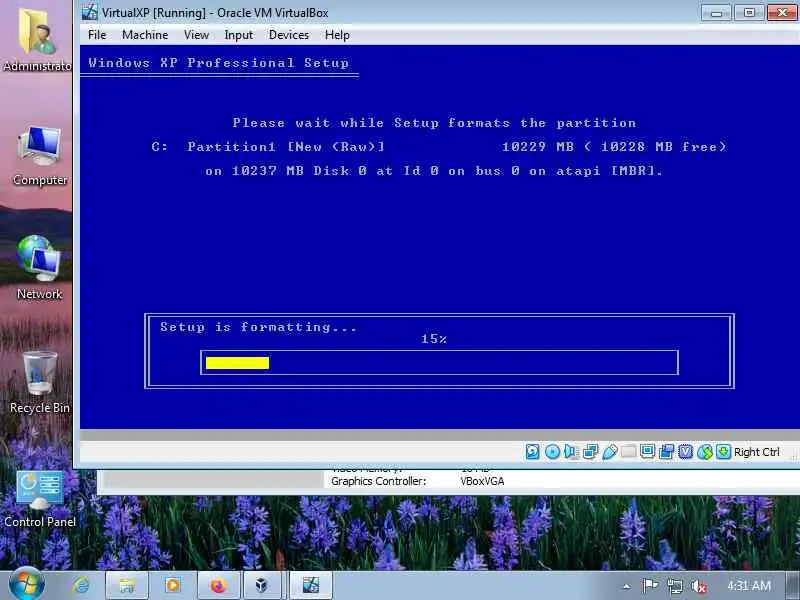This screenshot has height=600, width=800.
Task: Click the VBoxVGA value in the VirtualBox Manager window
Action: click(482, 481)
